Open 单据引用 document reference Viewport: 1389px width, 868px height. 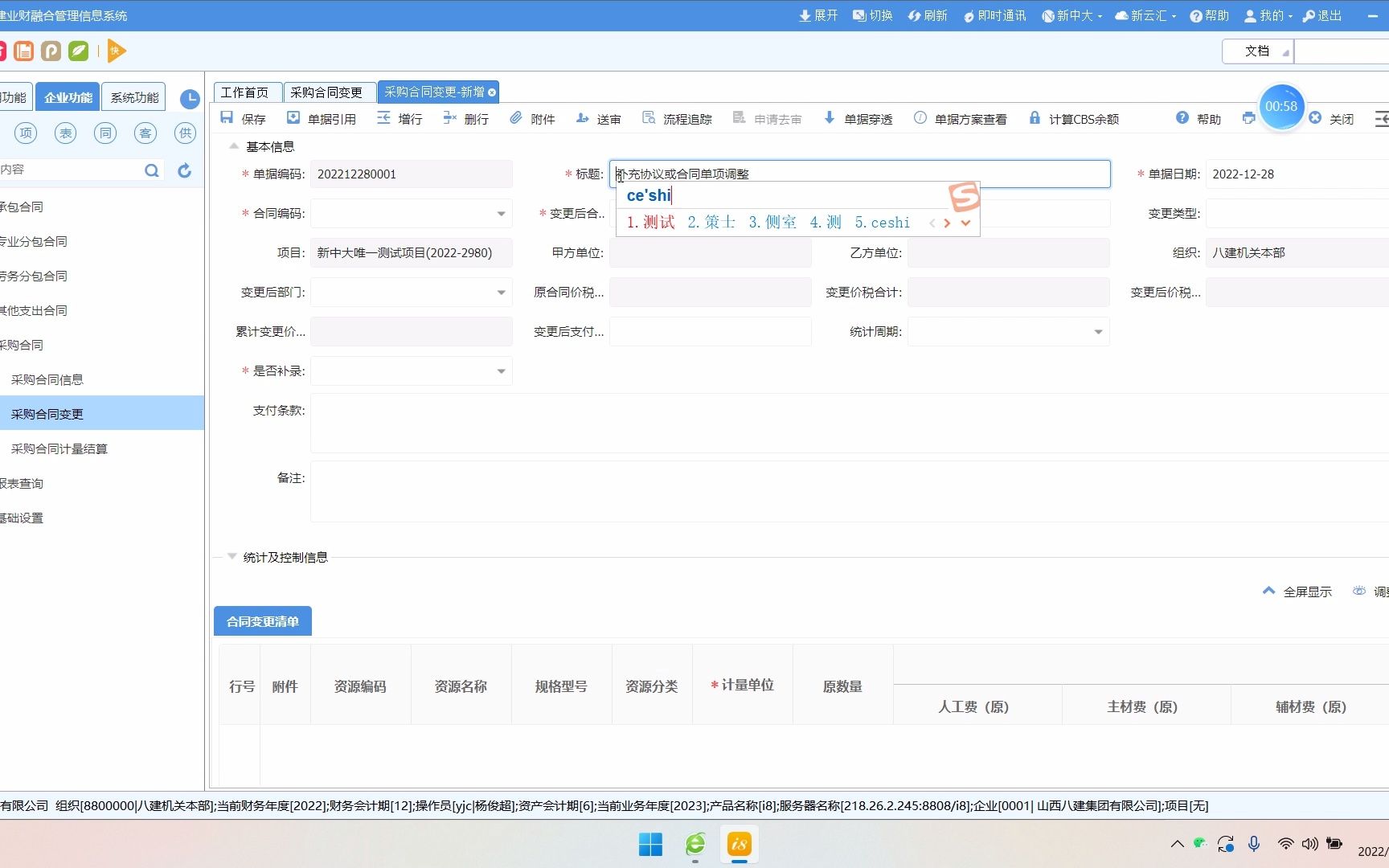[322, 119]
